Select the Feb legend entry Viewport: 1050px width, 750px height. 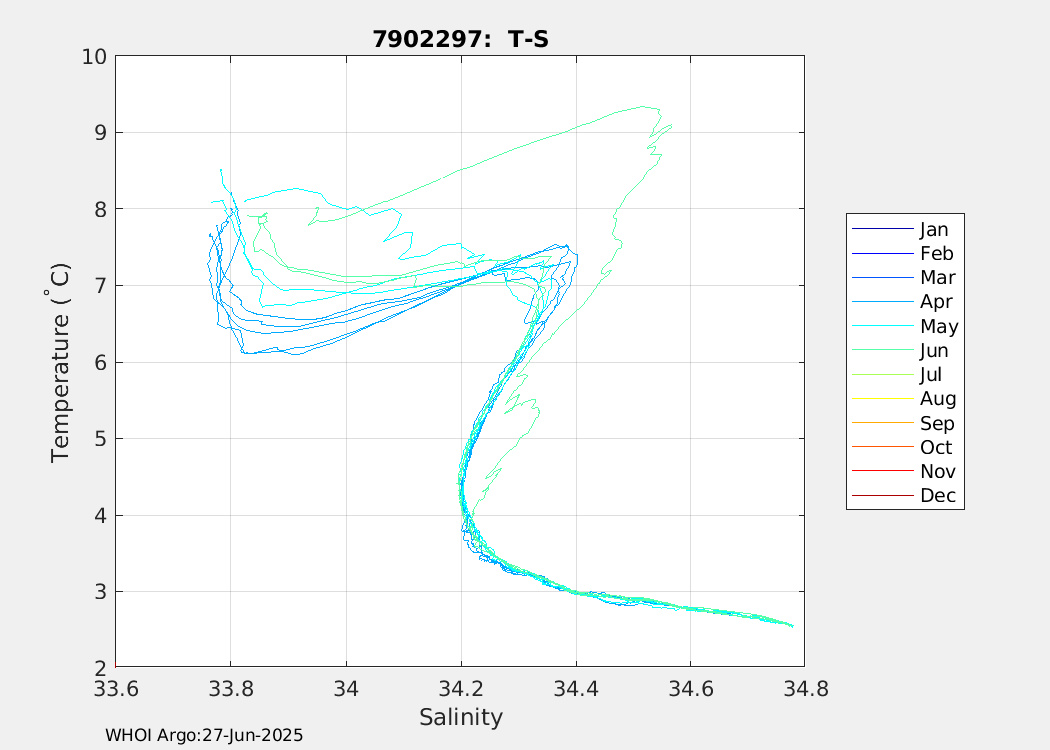[903, 253]
